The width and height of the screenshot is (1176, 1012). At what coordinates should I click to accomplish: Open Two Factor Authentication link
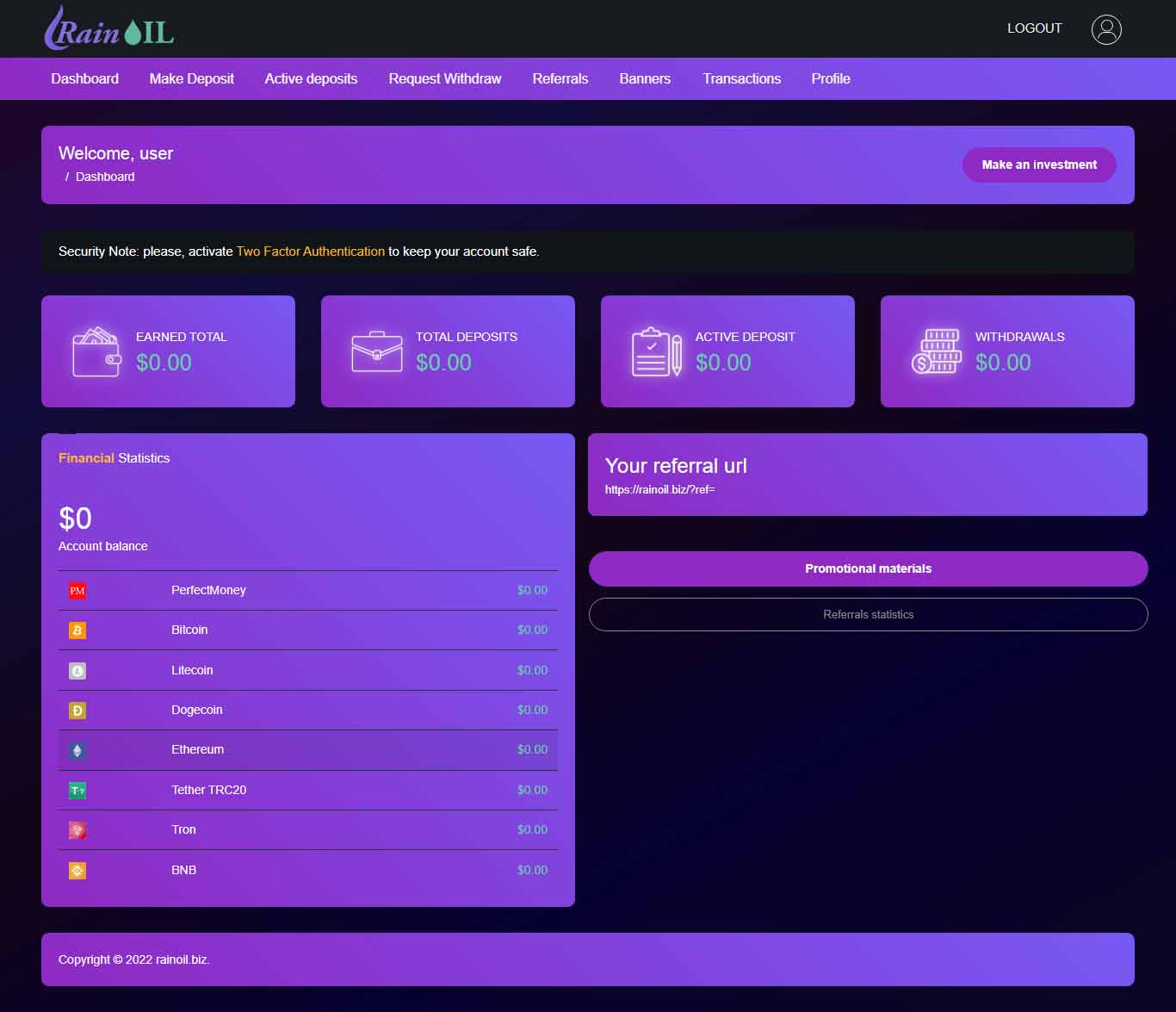[311, 251]
